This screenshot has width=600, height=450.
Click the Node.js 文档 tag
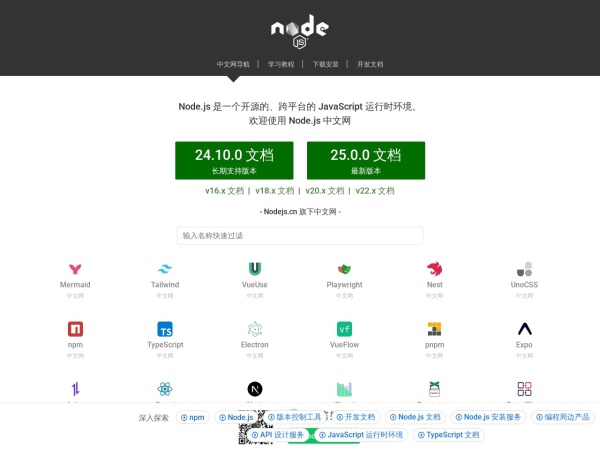point(415,417)
